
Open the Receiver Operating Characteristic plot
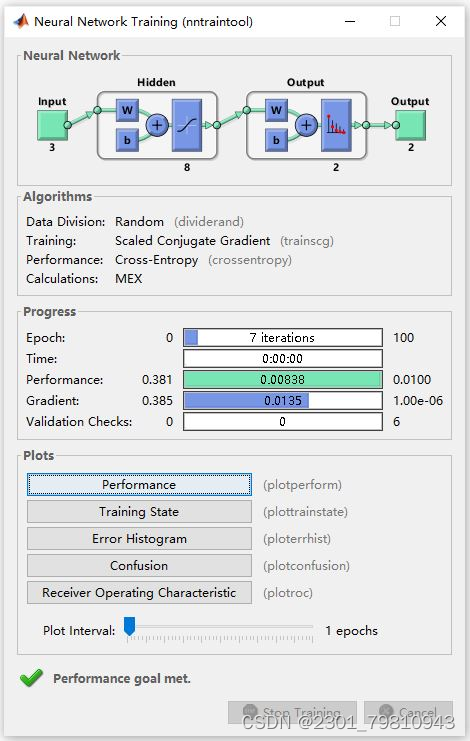[x=139, y=593]
